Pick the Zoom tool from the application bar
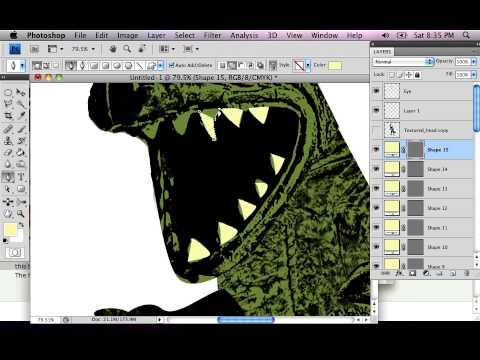Screen dimensions: 480x360 coord(127,49)
